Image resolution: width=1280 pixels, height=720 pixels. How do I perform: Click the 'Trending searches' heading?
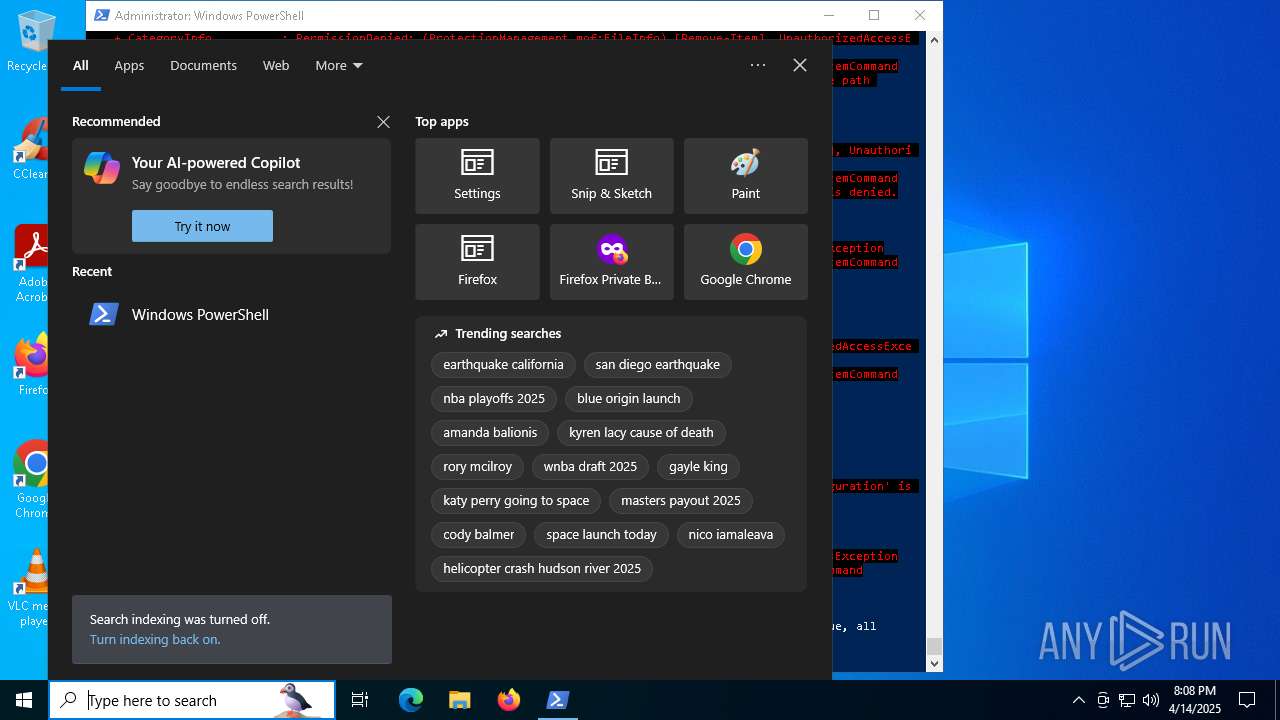(x=508, y=334)
